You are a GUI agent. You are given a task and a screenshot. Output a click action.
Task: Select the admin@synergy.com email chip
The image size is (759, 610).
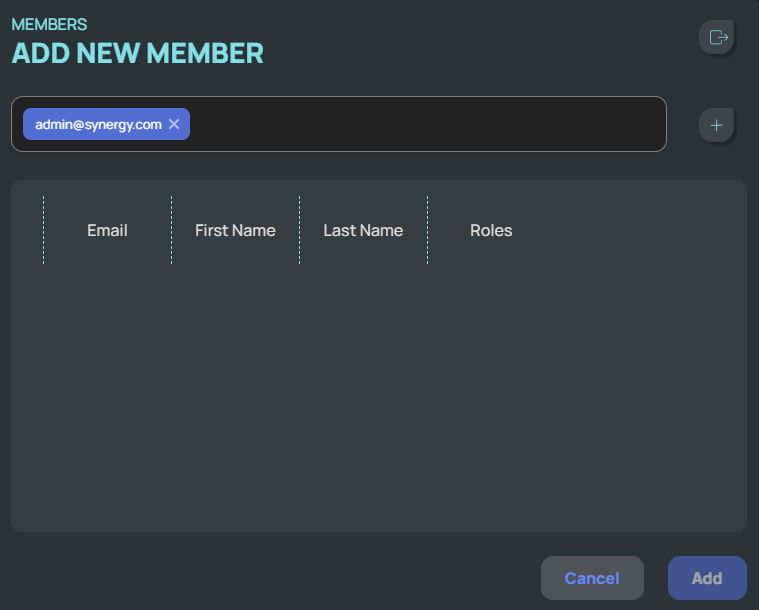coord(98,124)
